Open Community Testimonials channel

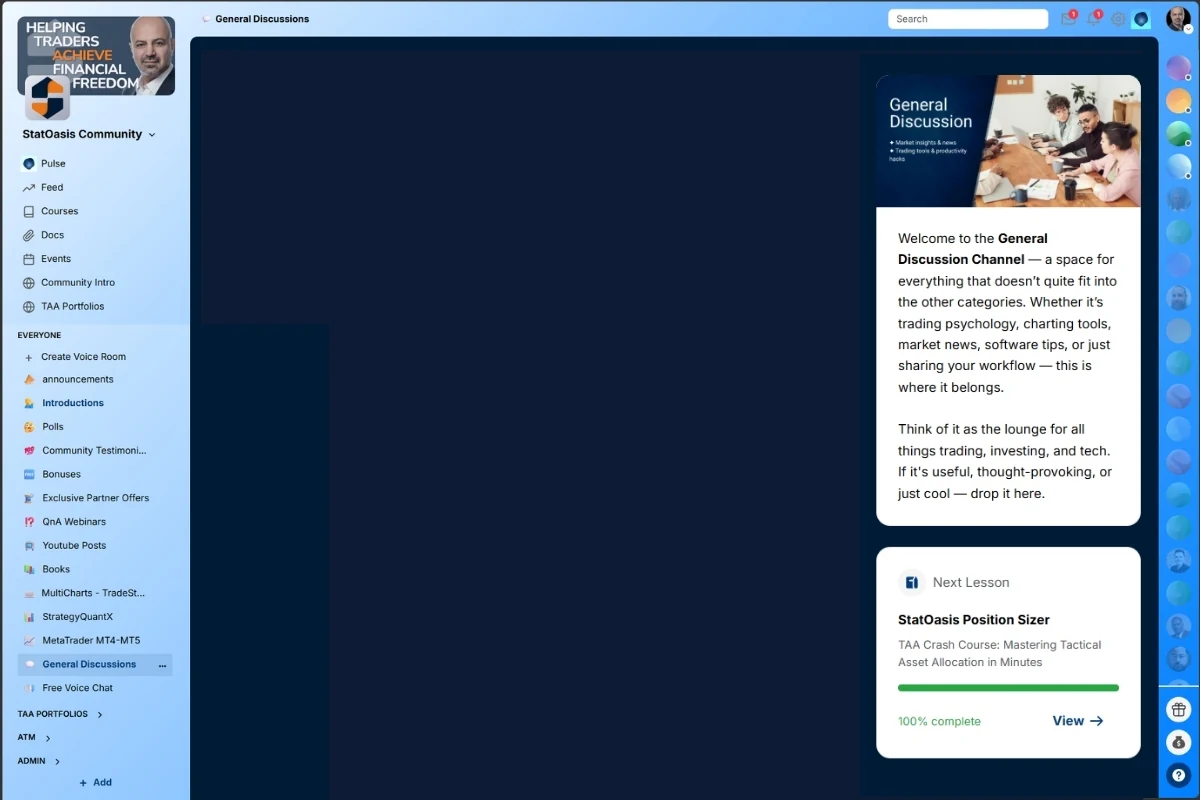tap(94, 450)
